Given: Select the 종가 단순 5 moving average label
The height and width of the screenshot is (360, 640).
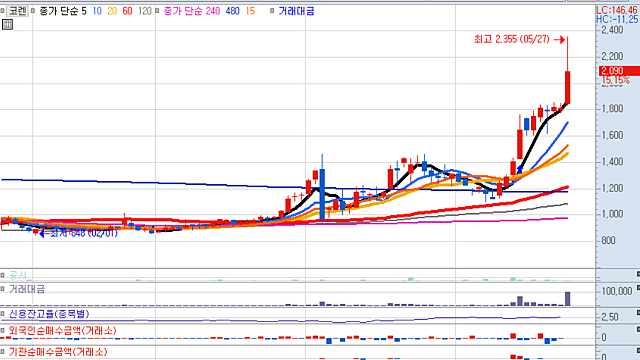Looking at the screenshot, I should (x=63, y=11).
